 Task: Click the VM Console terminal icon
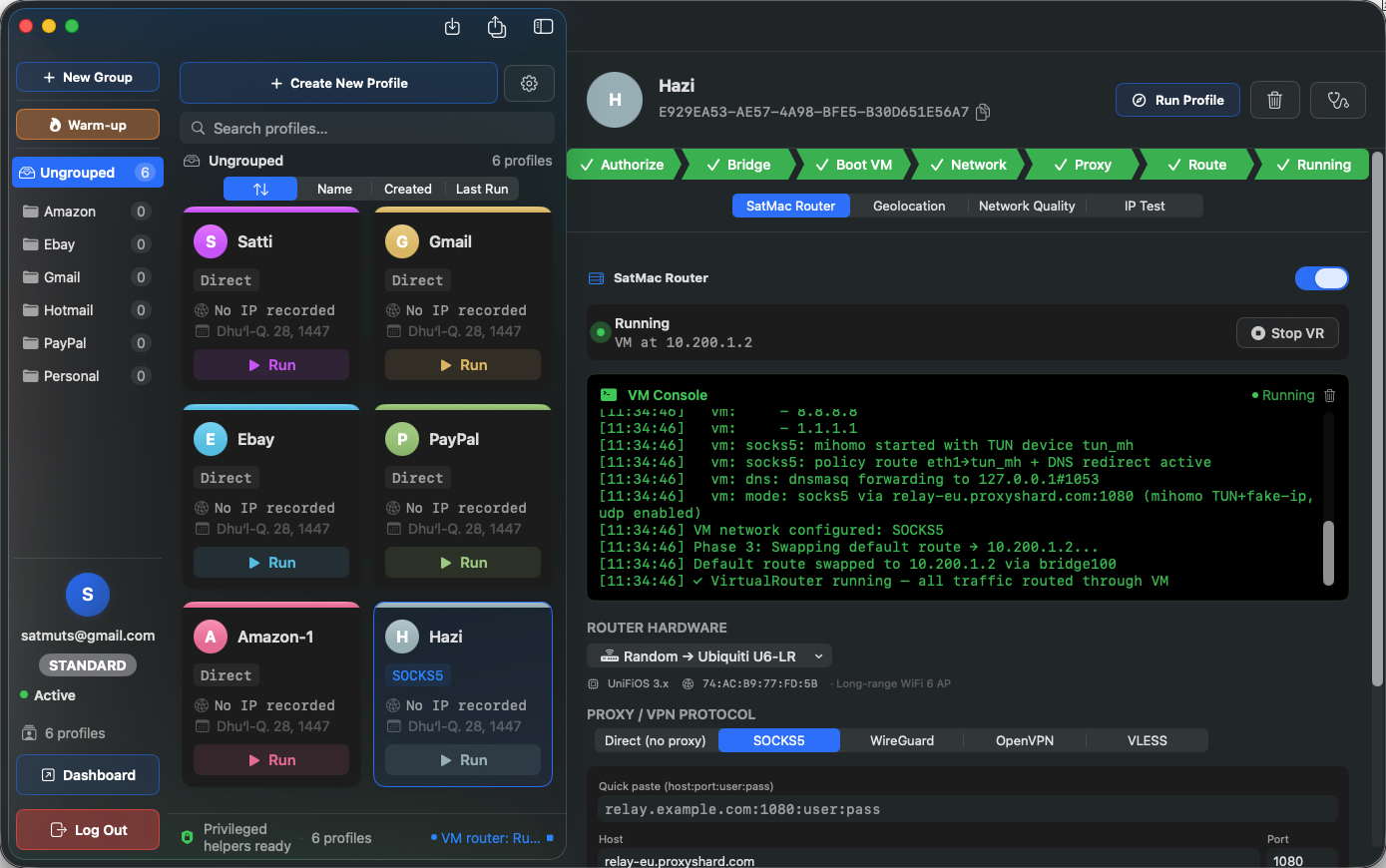[x=608, y=395]
